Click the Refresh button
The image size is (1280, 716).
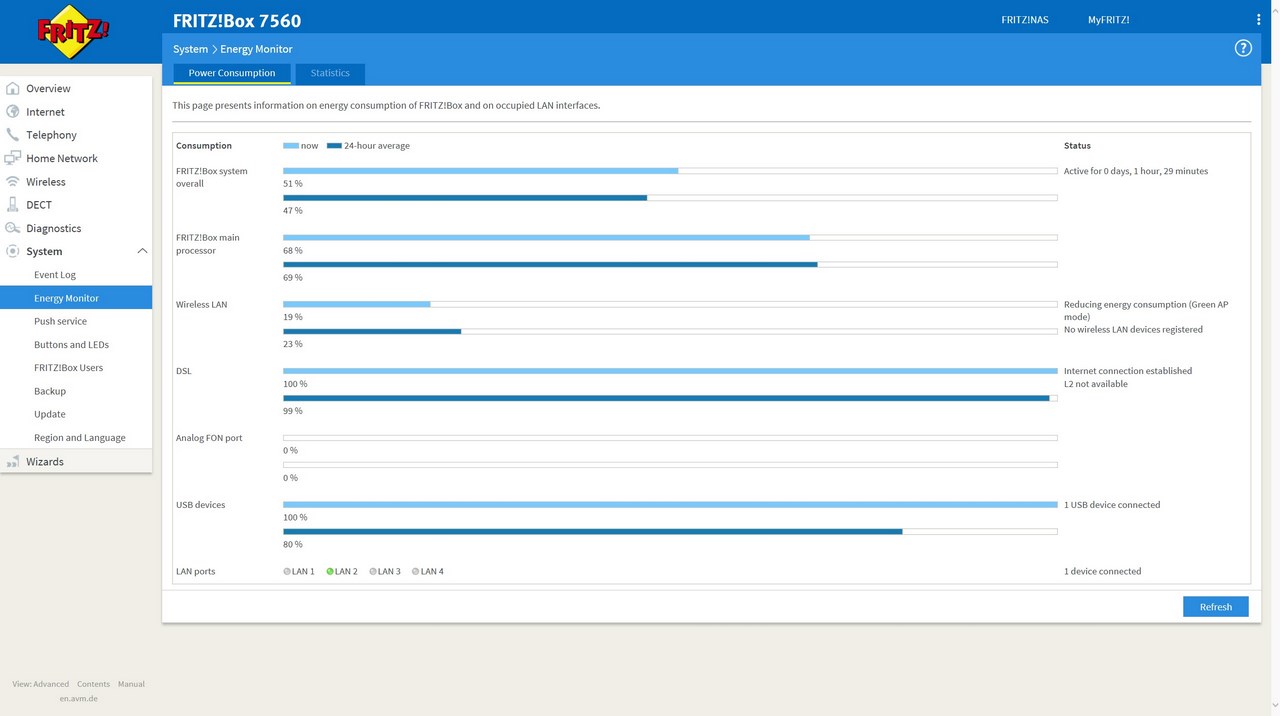[1216, 607]
